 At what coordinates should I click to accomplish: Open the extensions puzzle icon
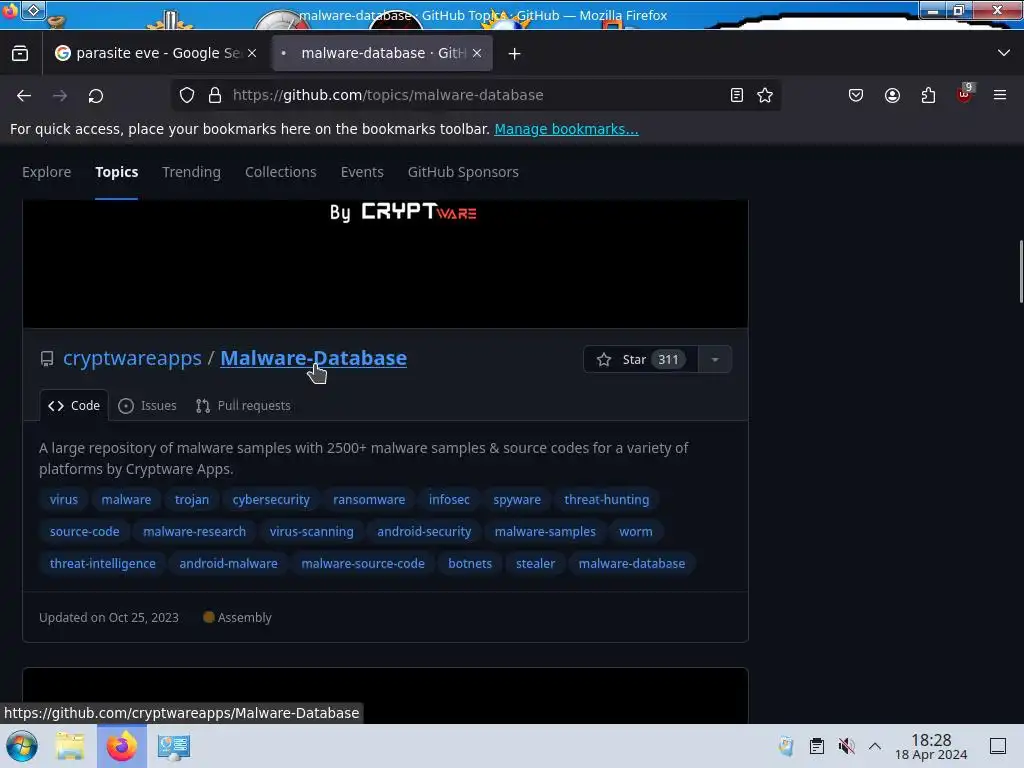pyautogui.click(x=928, y=95)
